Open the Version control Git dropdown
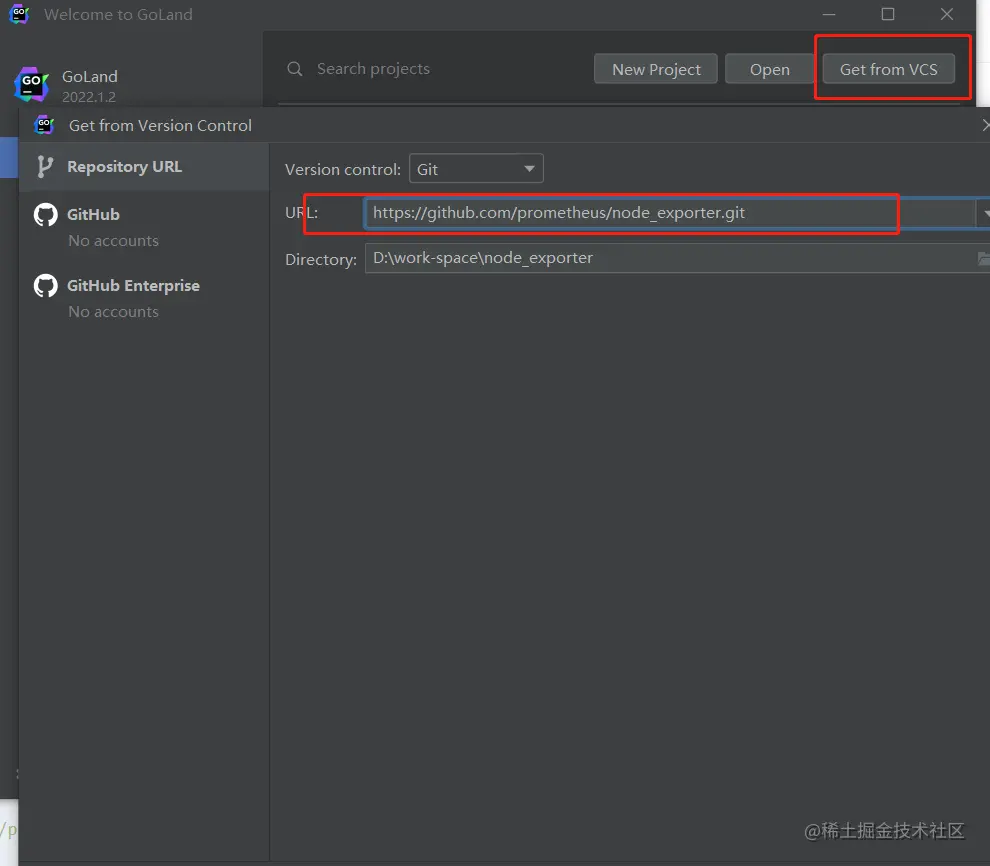 476,169
